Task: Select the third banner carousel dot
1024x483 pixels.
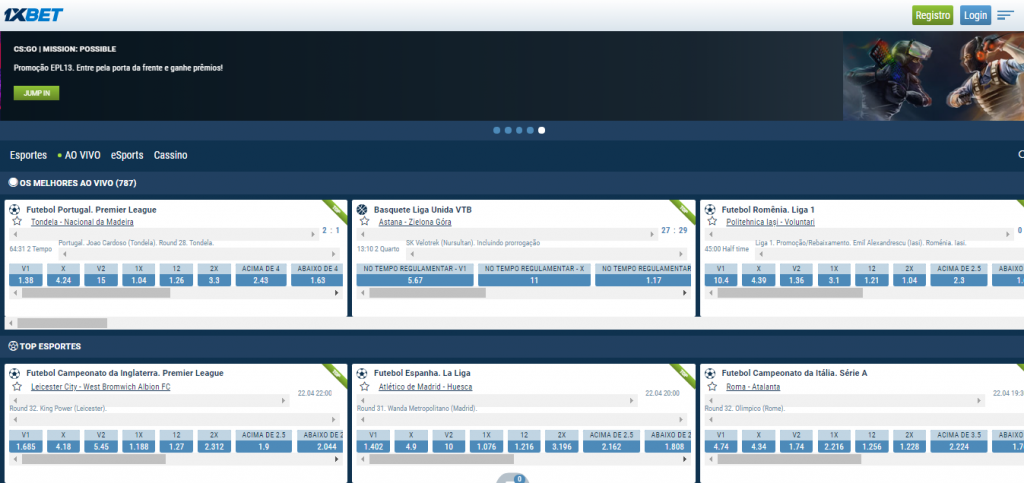Action: [519, 131]
